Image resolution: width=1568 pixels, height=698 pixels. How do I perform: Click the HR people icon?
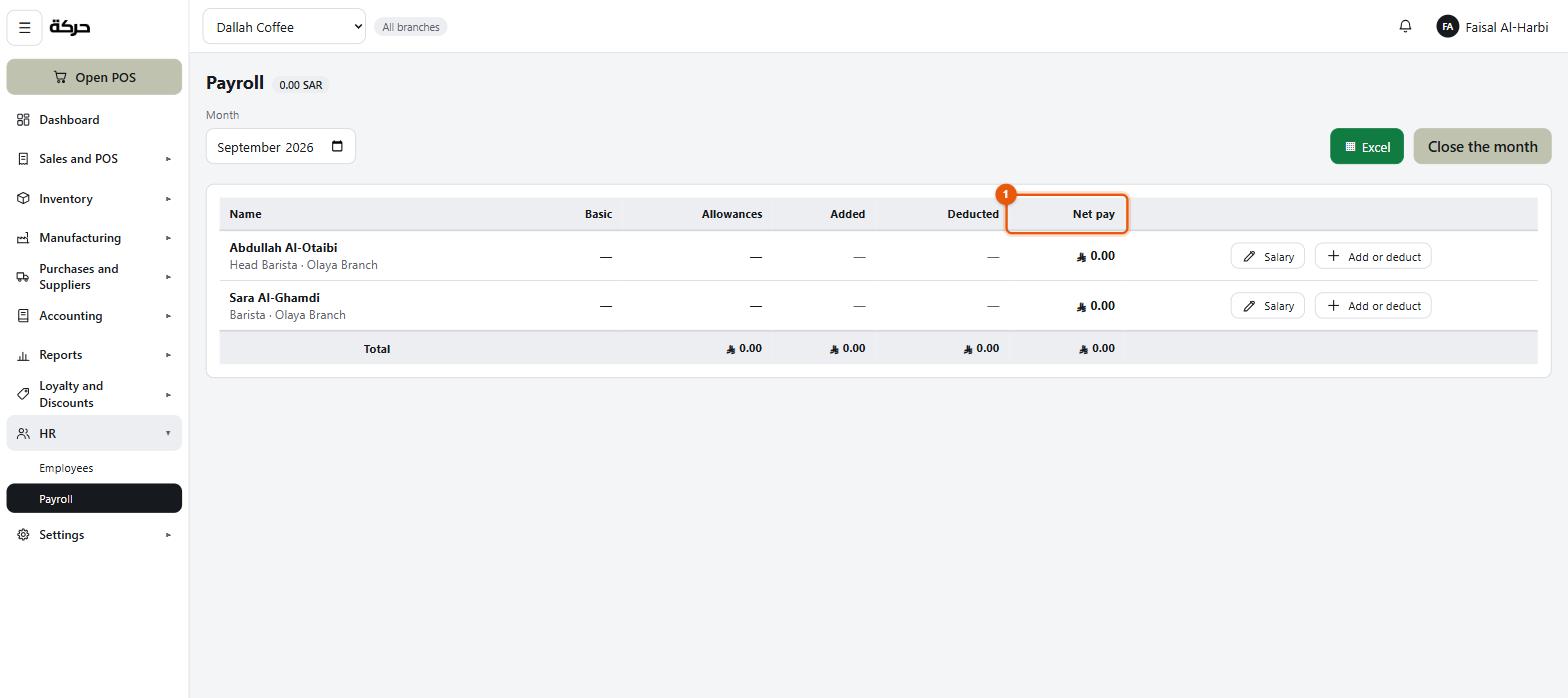pyautogui.click(x=23, y=434)
